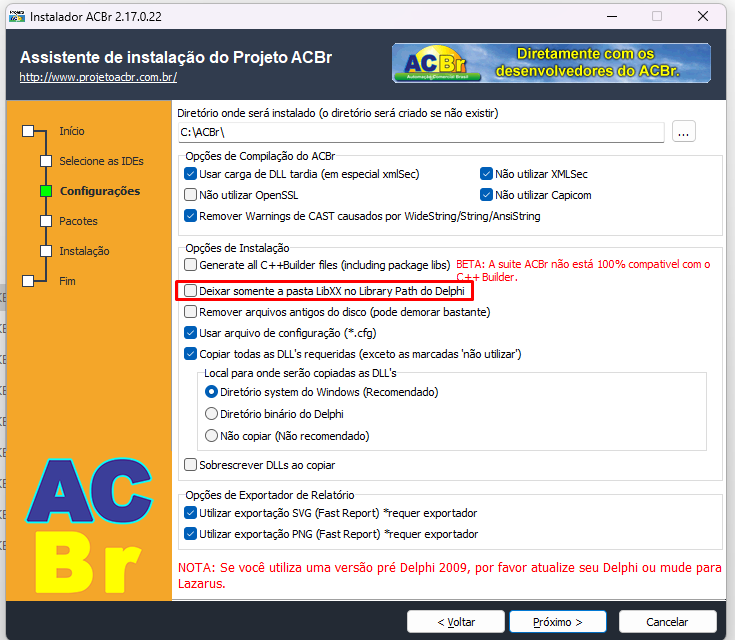
Task: Click the 'Pacotes' wizard step
Action: click(x=78, y=221)
